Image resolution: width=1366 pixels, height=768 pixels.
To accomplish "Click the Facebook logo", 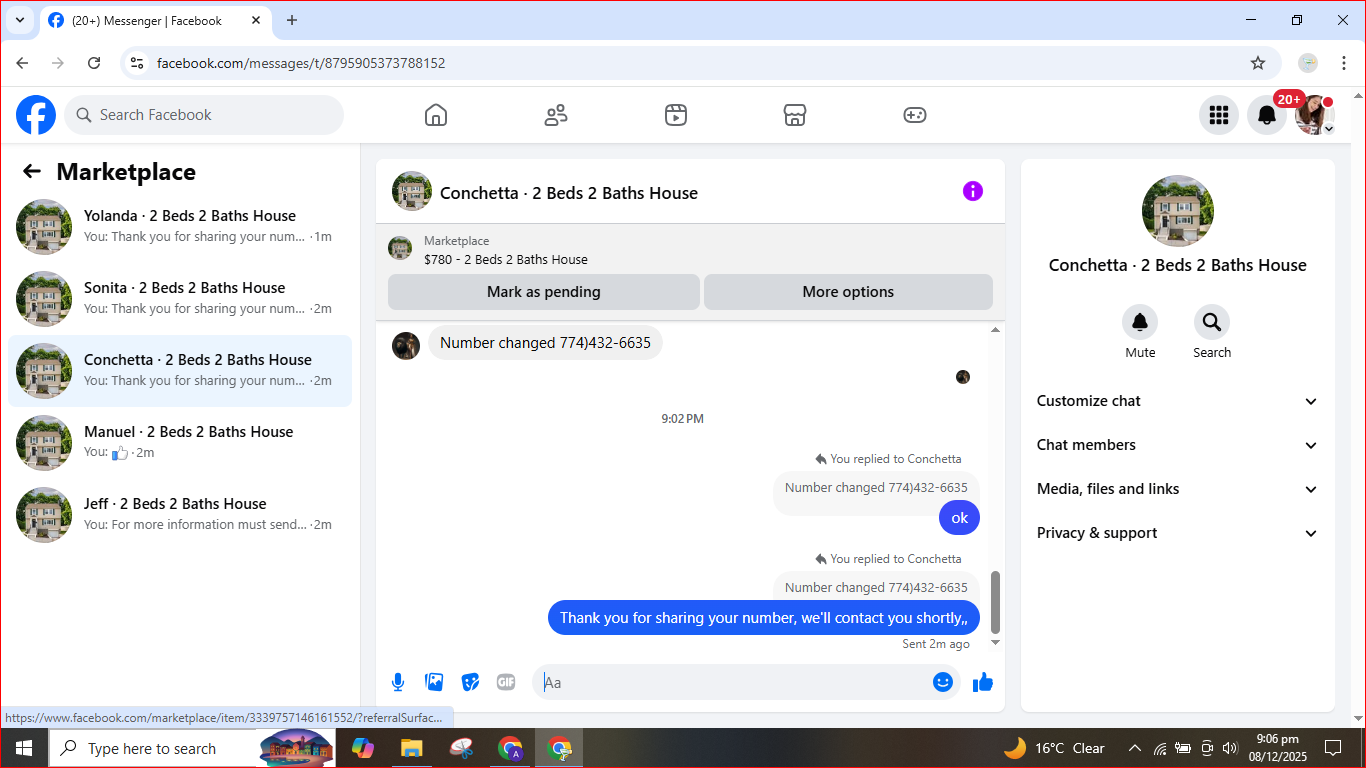I will (36, 115).
